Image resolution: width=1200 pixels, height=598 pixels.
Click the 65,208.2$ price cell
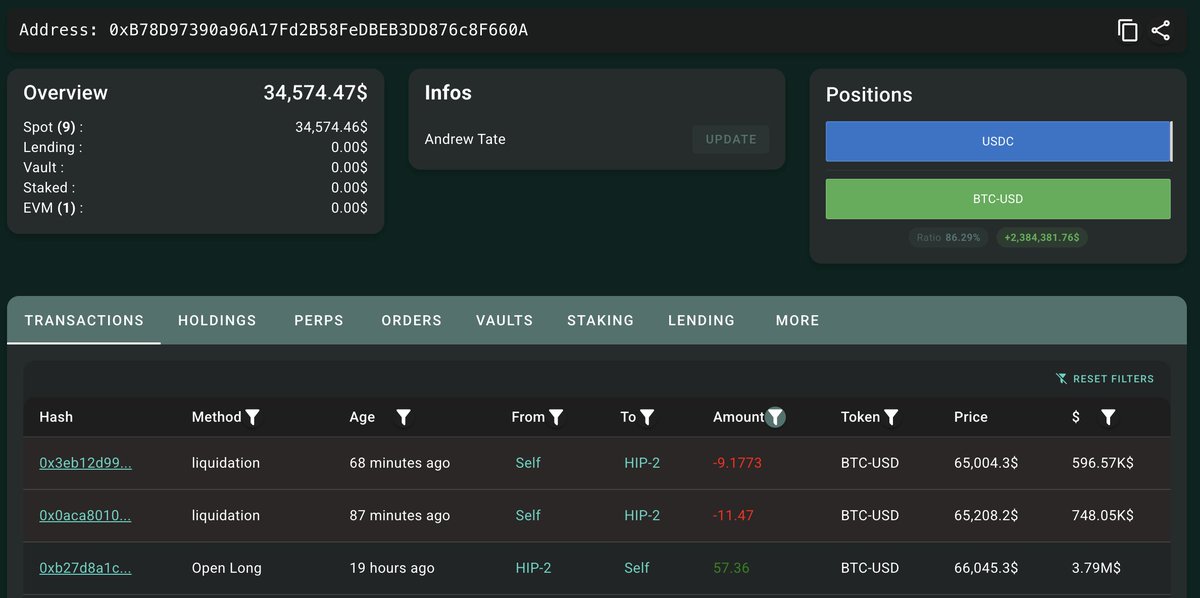(986, 515)
